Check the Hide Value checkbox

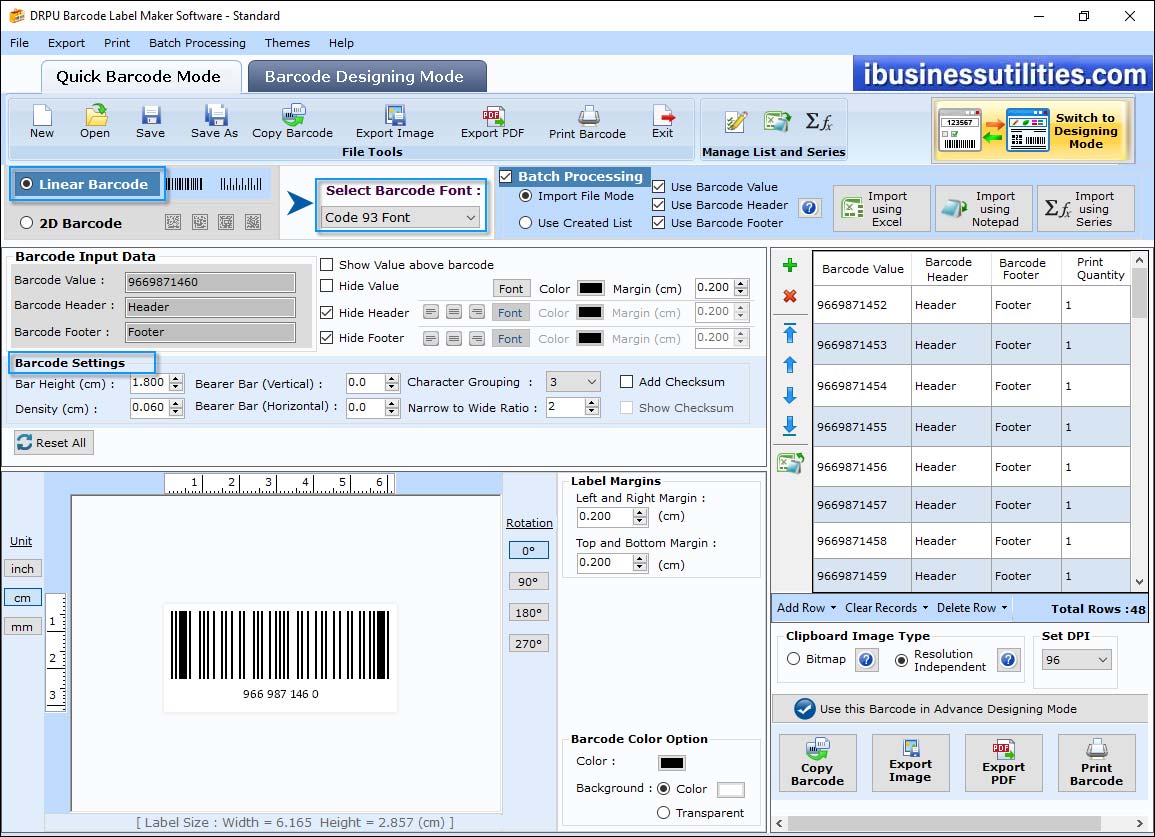pyautogui.click(x=326, y=286)
